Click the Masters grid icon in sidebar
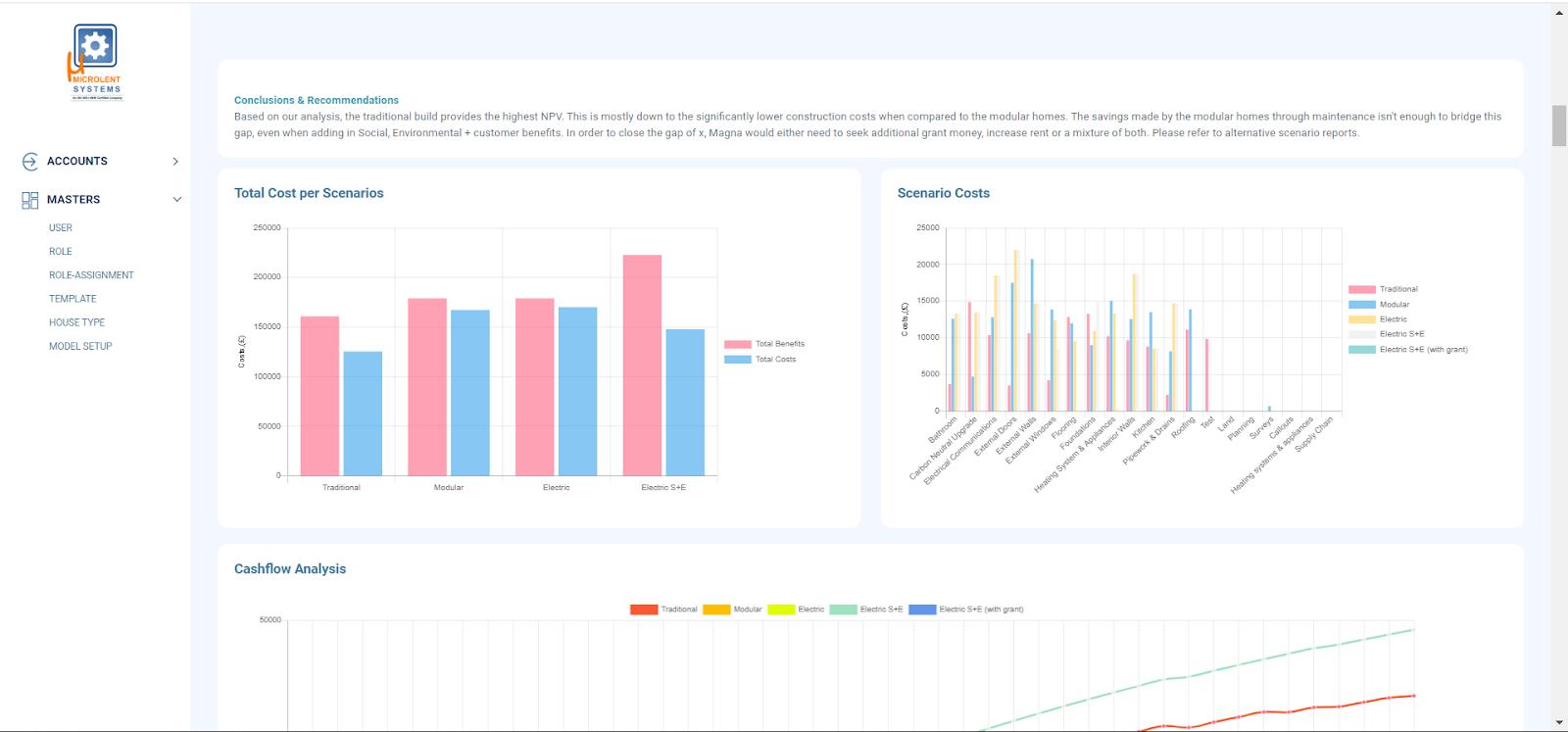This screenshot has width=1568, height=732. point(29,200)
